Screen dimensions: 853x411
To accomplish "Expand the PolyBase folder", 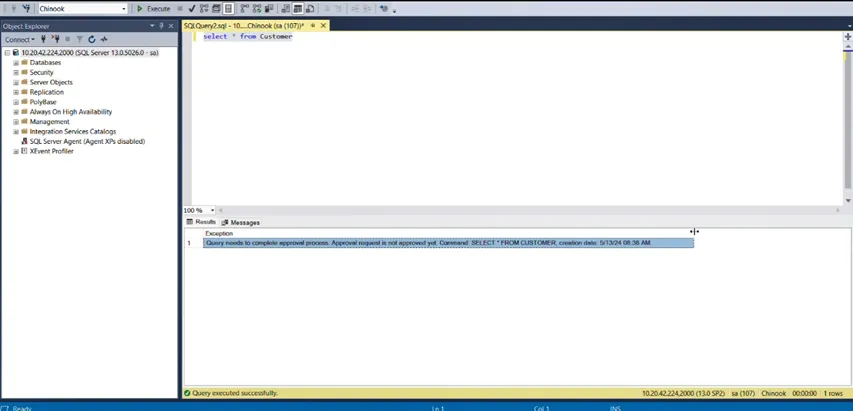I will click(x=16, y=102).
